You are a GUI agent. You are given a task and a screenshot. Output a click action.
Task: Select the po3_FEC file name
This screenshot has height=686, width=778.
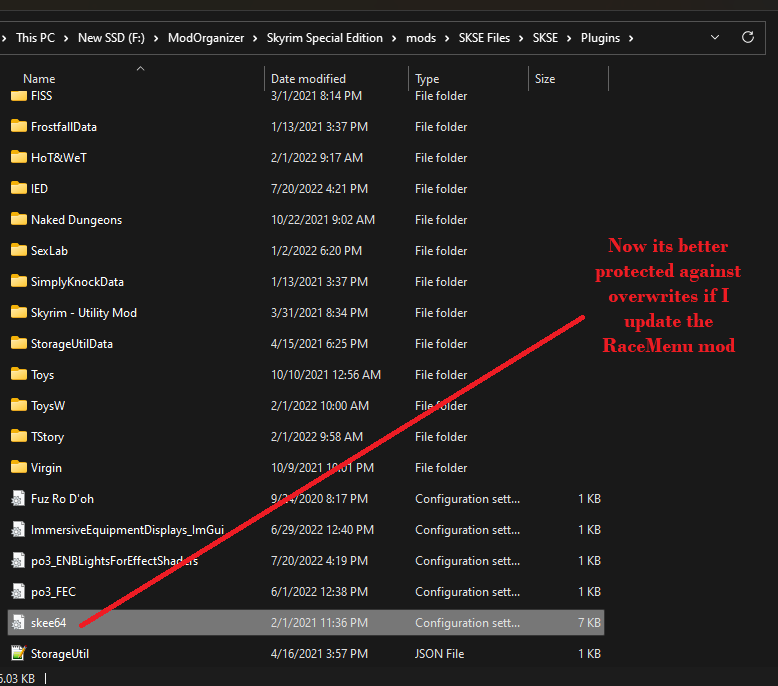[x=53, y=592]
